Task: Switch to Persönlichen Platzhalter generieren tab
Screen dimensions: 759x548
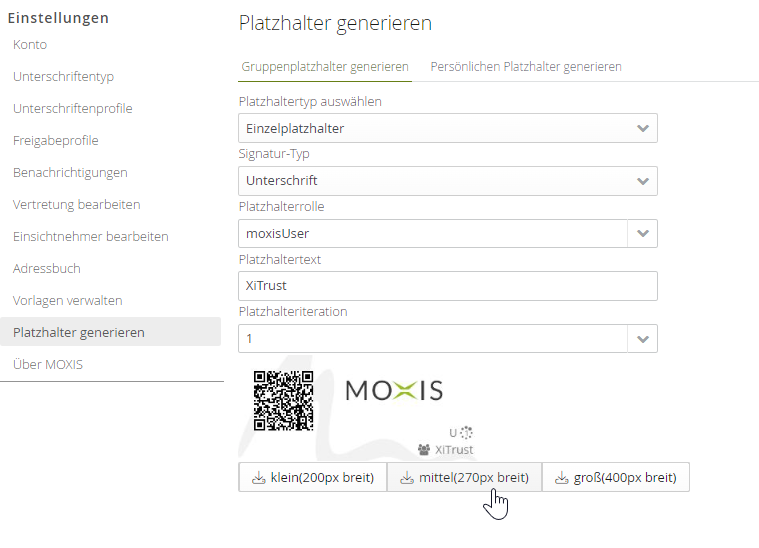Action: click(x=526, y=67)
